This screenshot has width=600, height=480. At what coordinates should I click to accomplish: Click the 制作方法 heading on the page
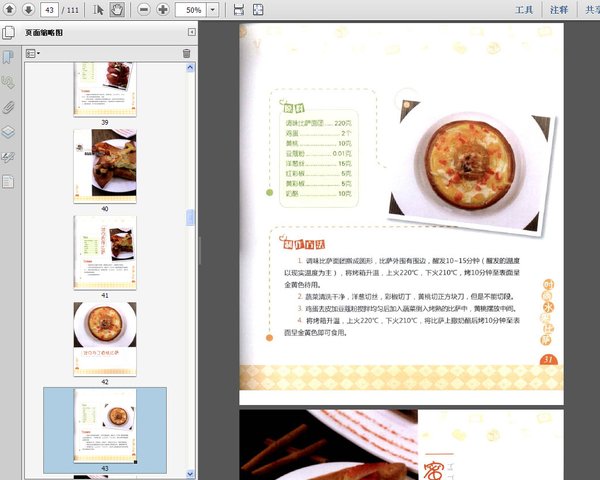tap(302, 243)
